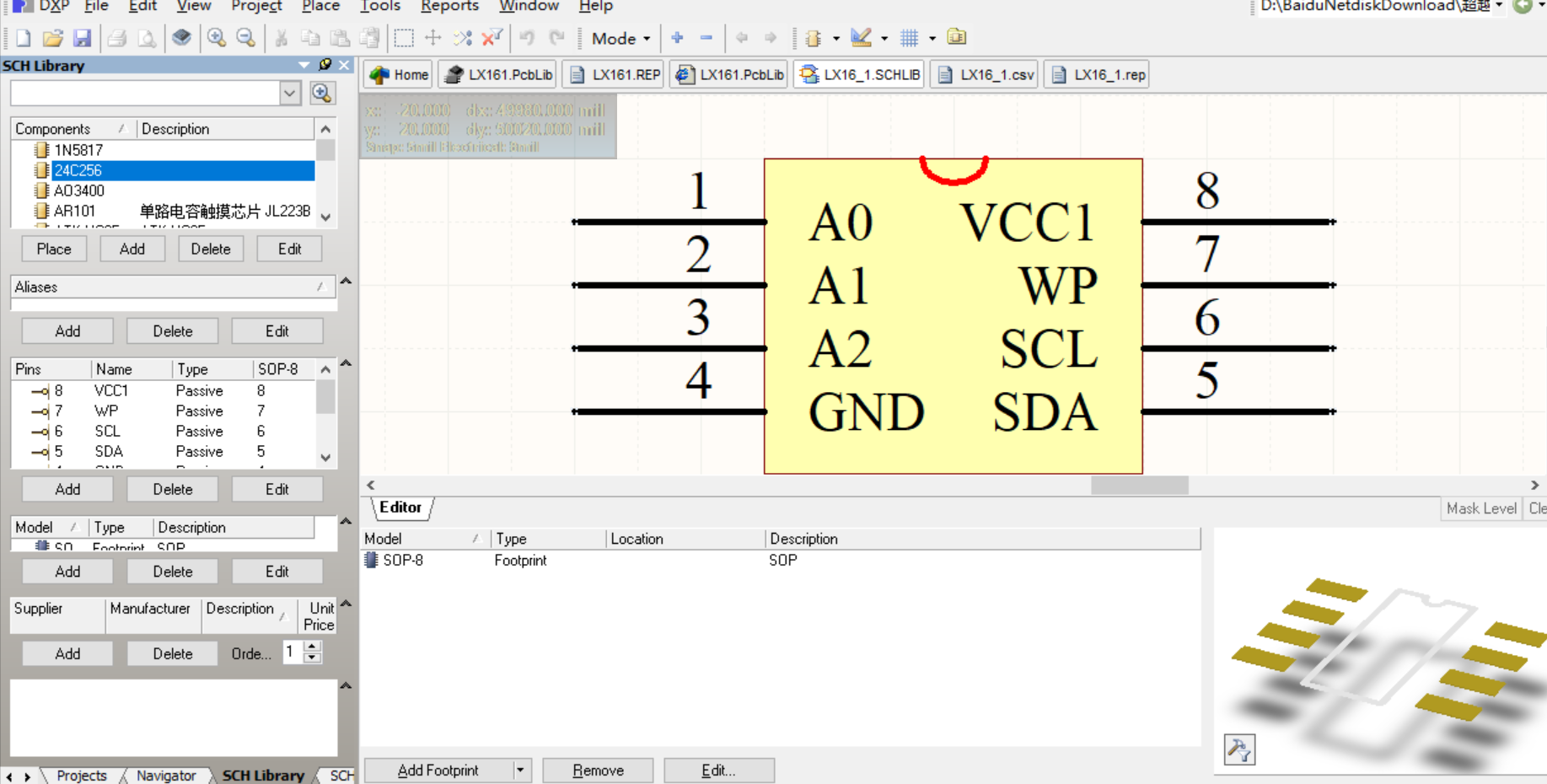This screenshot has height=784, width=1547.
Task: Switch to the LX161.REP document tab
Action: [x=615, y=74]
